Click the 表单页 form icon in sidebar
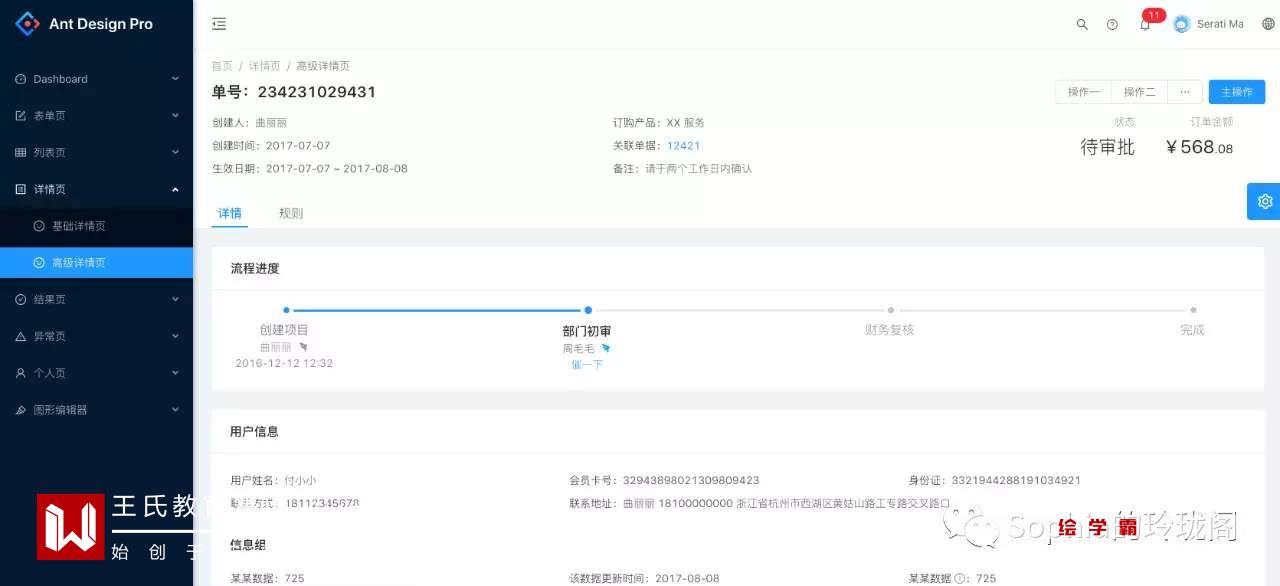Viewport: 1280px width, 586px height. coord(21,116)
